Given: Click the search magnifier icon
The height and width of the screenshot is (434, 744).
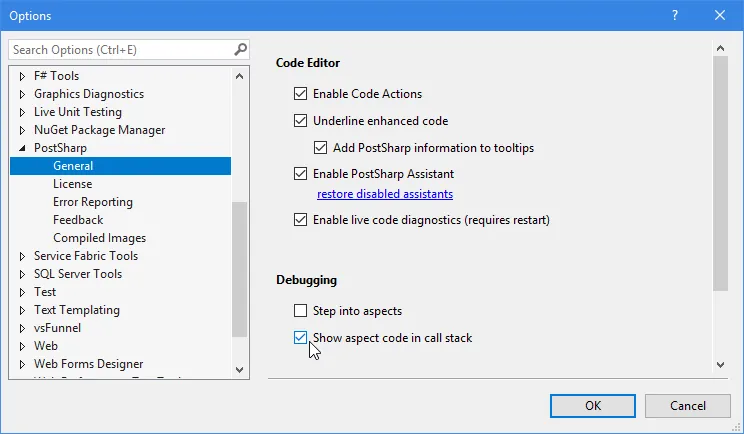Looking at the screenshot, I should coord(241,49).
